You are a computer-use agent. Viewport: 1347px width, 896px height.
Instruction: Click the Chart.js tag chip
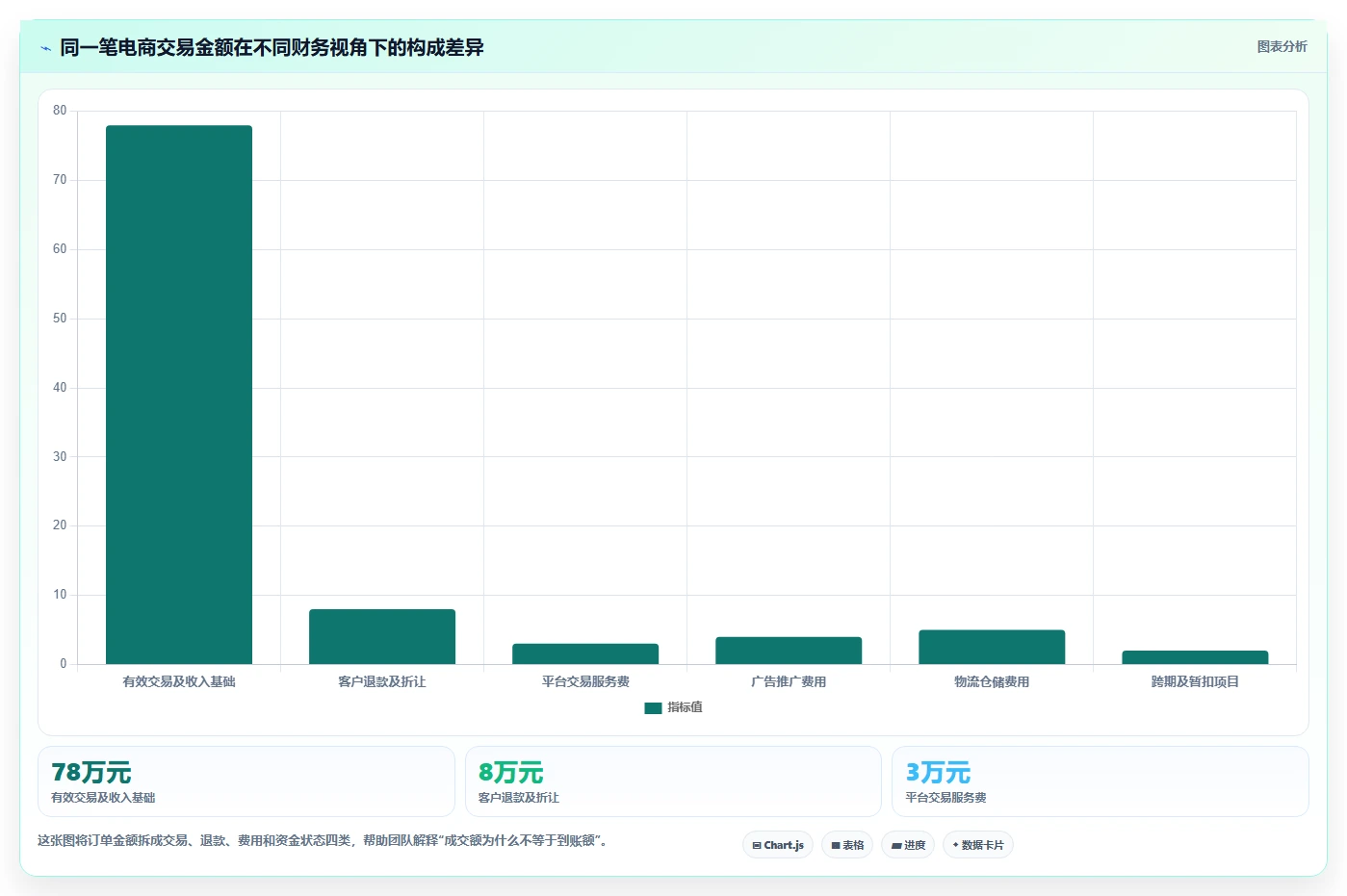coord(778,845)
